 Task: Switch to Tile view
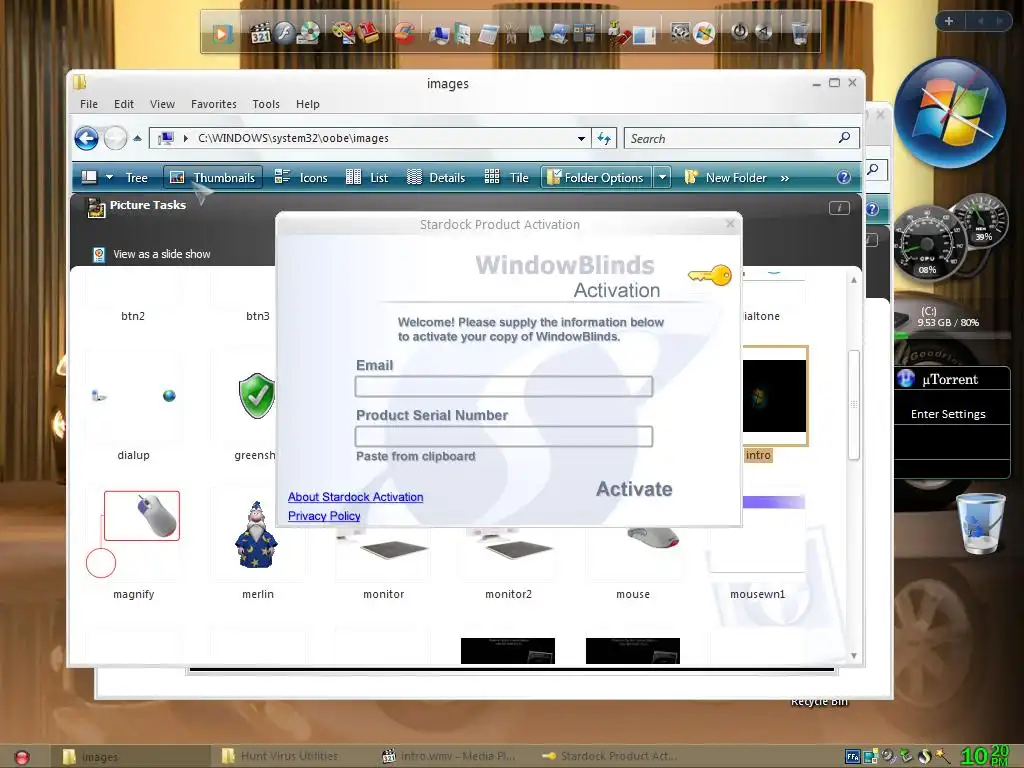point(507,178)
